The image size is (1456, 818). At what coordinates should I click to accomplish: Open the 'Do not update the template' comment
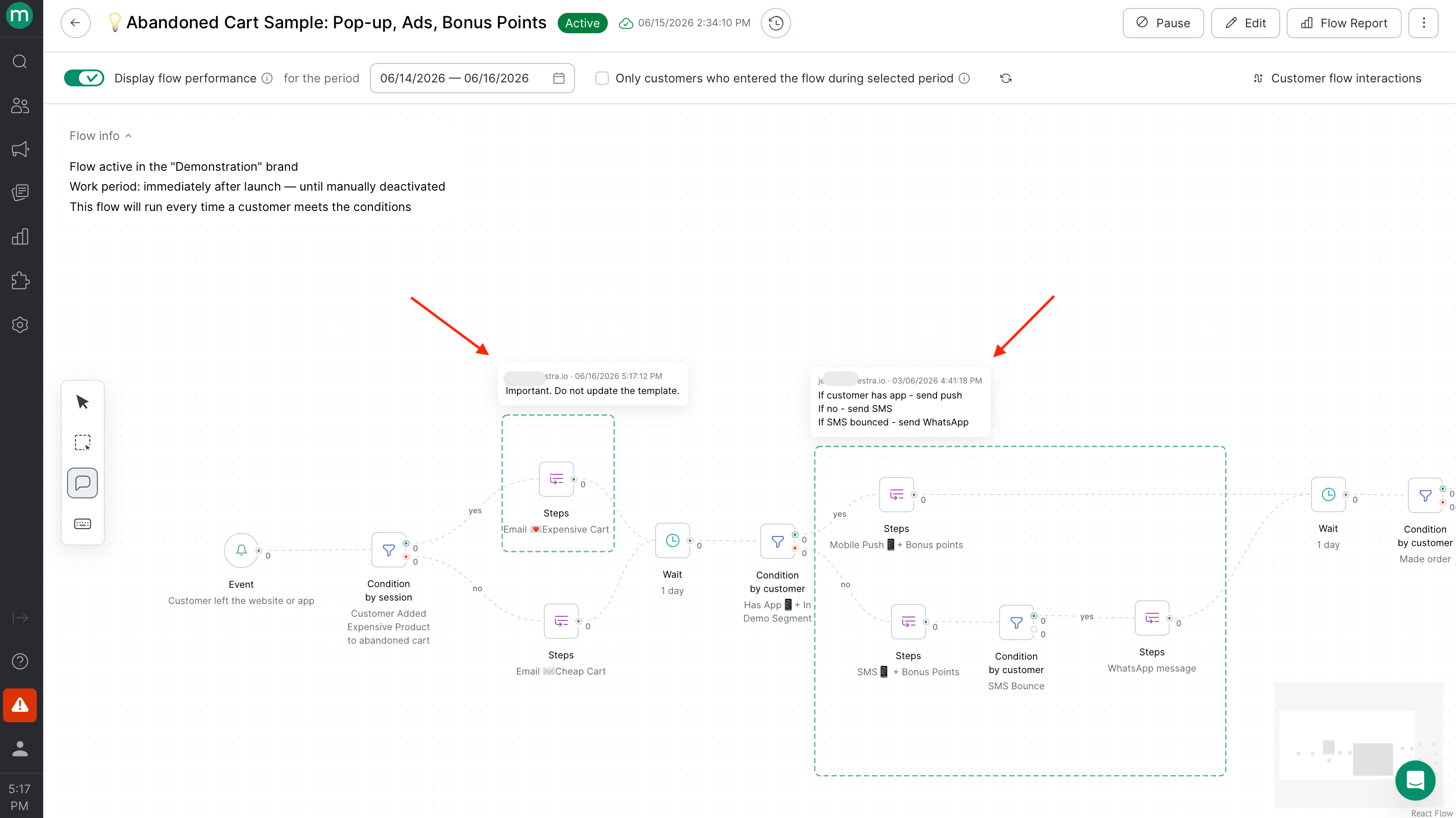coord(592,384)
